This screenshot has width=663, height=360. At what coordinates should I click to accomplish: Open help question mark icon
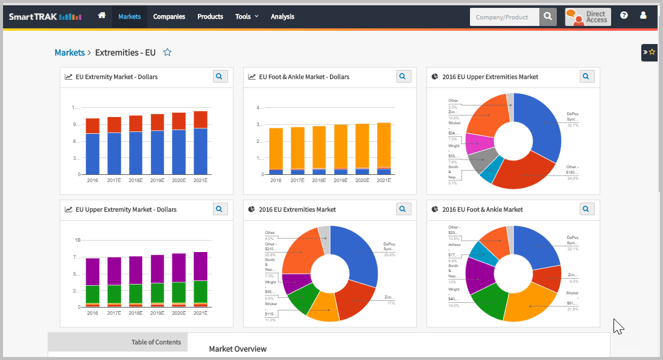(624, 16)
